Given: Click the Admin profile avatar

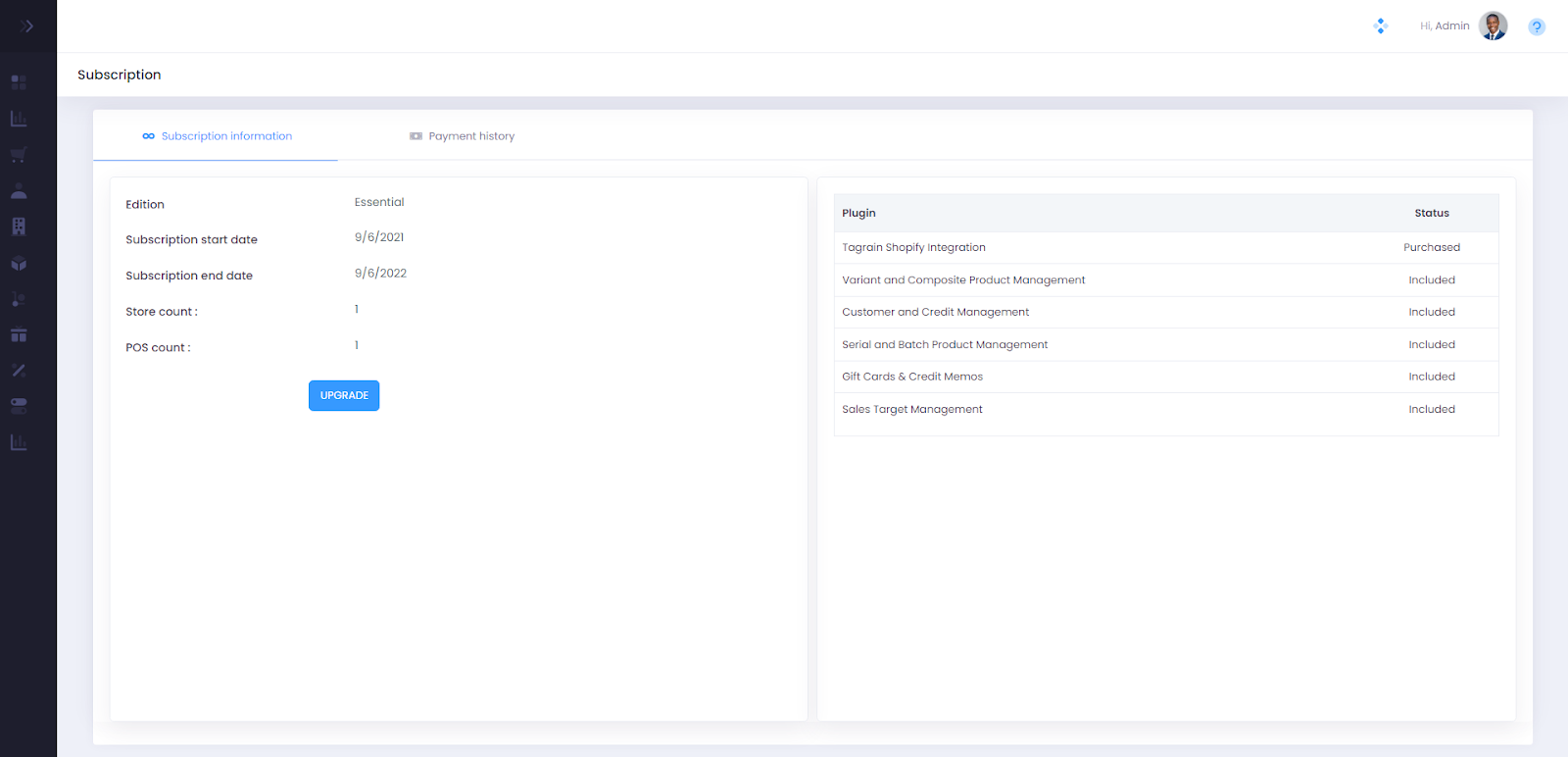Looking at the screenshot, I should coord(1493,25).
